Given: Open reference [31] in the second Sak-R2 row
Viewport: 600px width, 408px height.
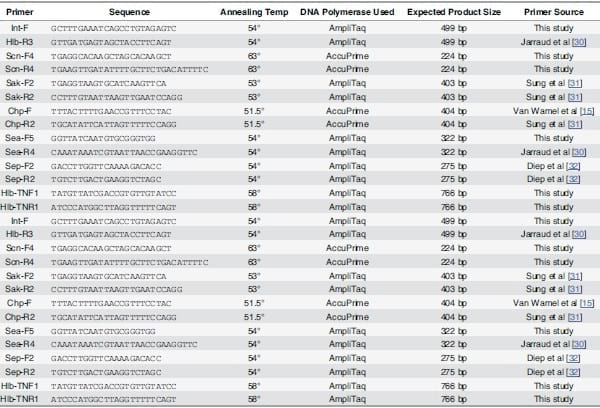Looking at the screenshot, I should click(575, 289).
